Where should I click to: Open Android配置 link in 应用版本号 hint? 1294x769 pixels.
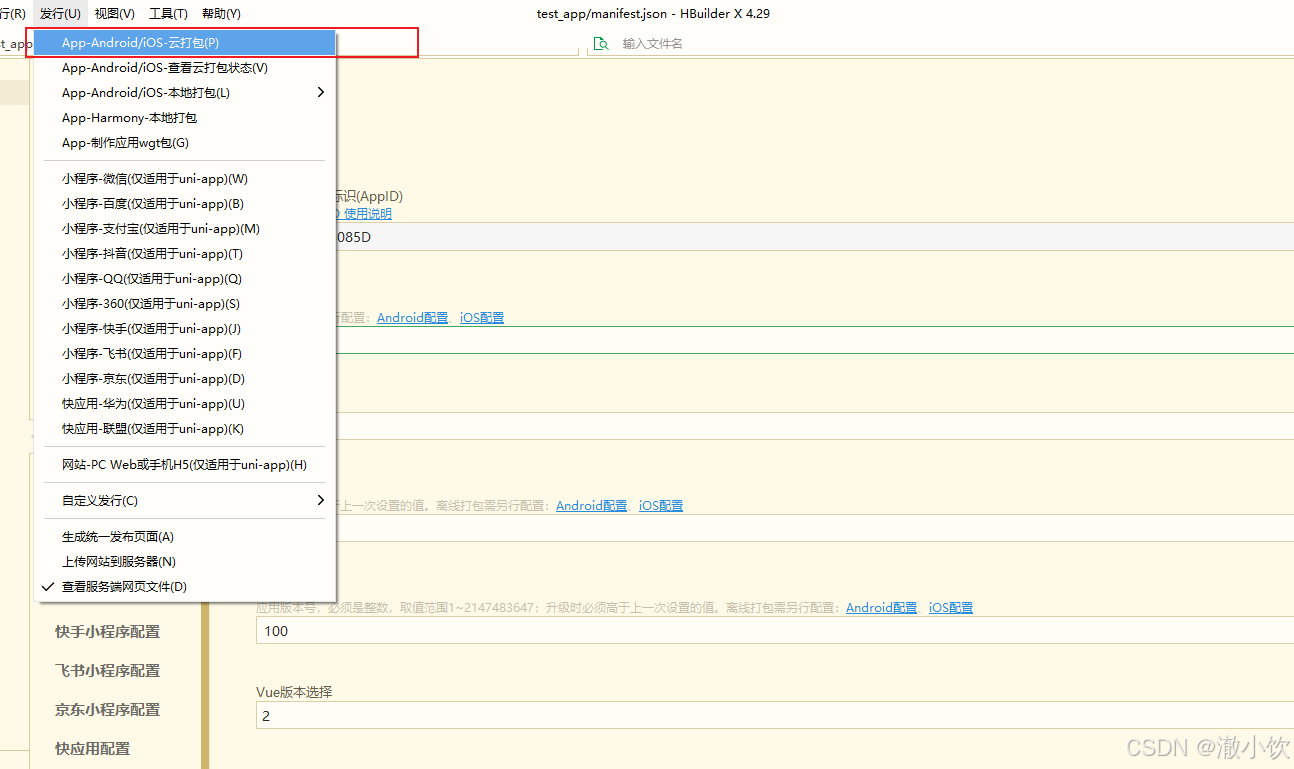pyautogui.click(x=881, y=608)
